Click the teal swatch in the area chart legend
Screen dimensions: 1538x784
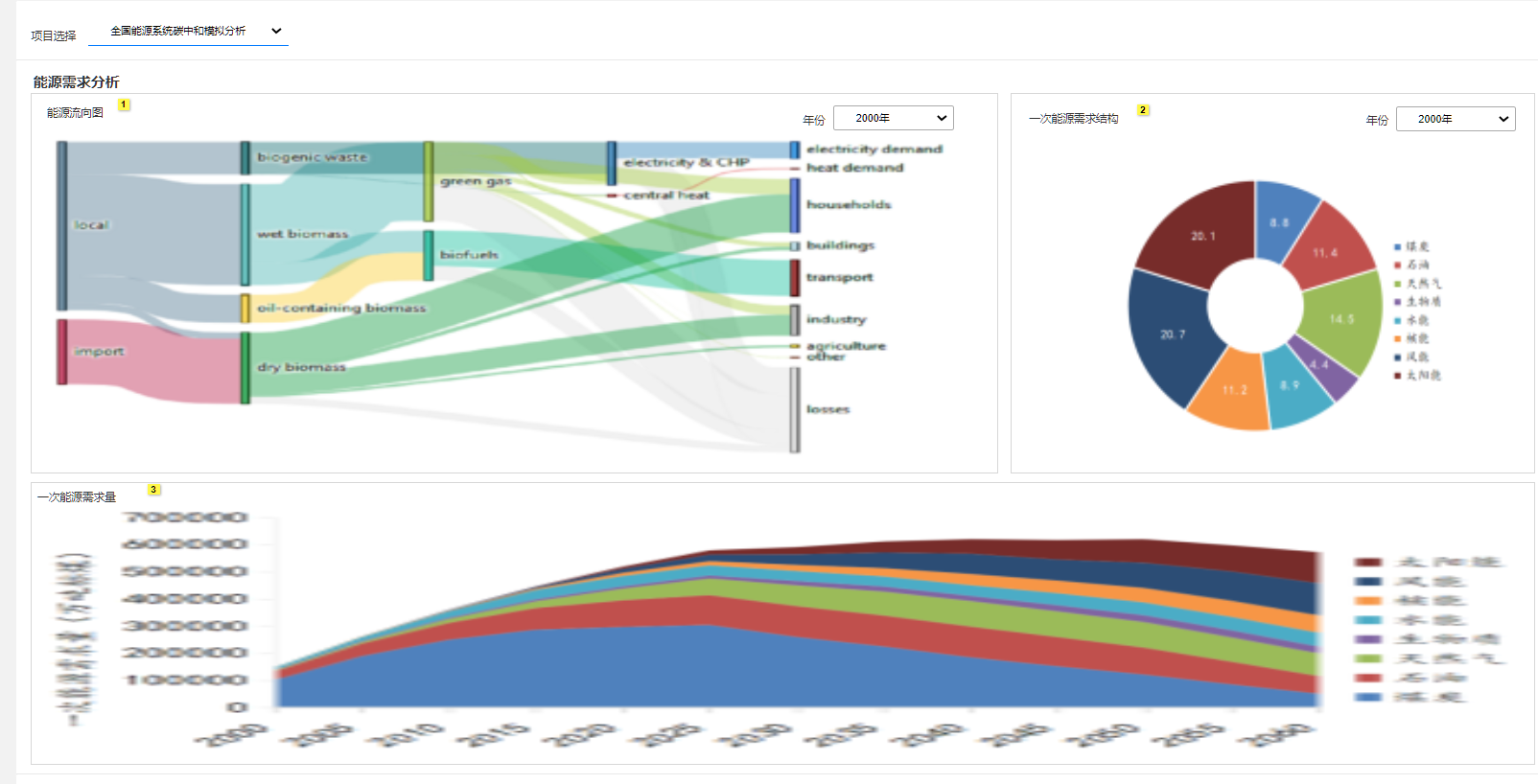[x=1368, y=620]
